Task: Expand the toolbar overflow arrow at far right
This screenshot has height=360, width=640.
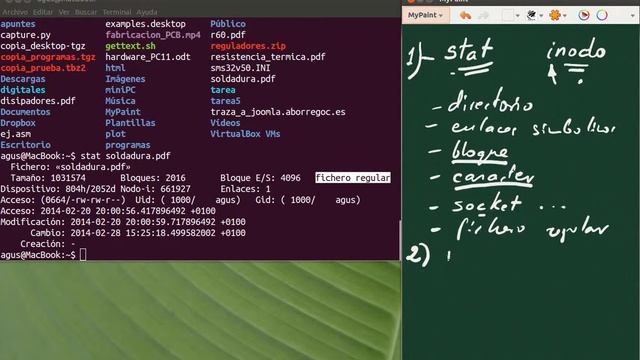Action: click(633, 16)
